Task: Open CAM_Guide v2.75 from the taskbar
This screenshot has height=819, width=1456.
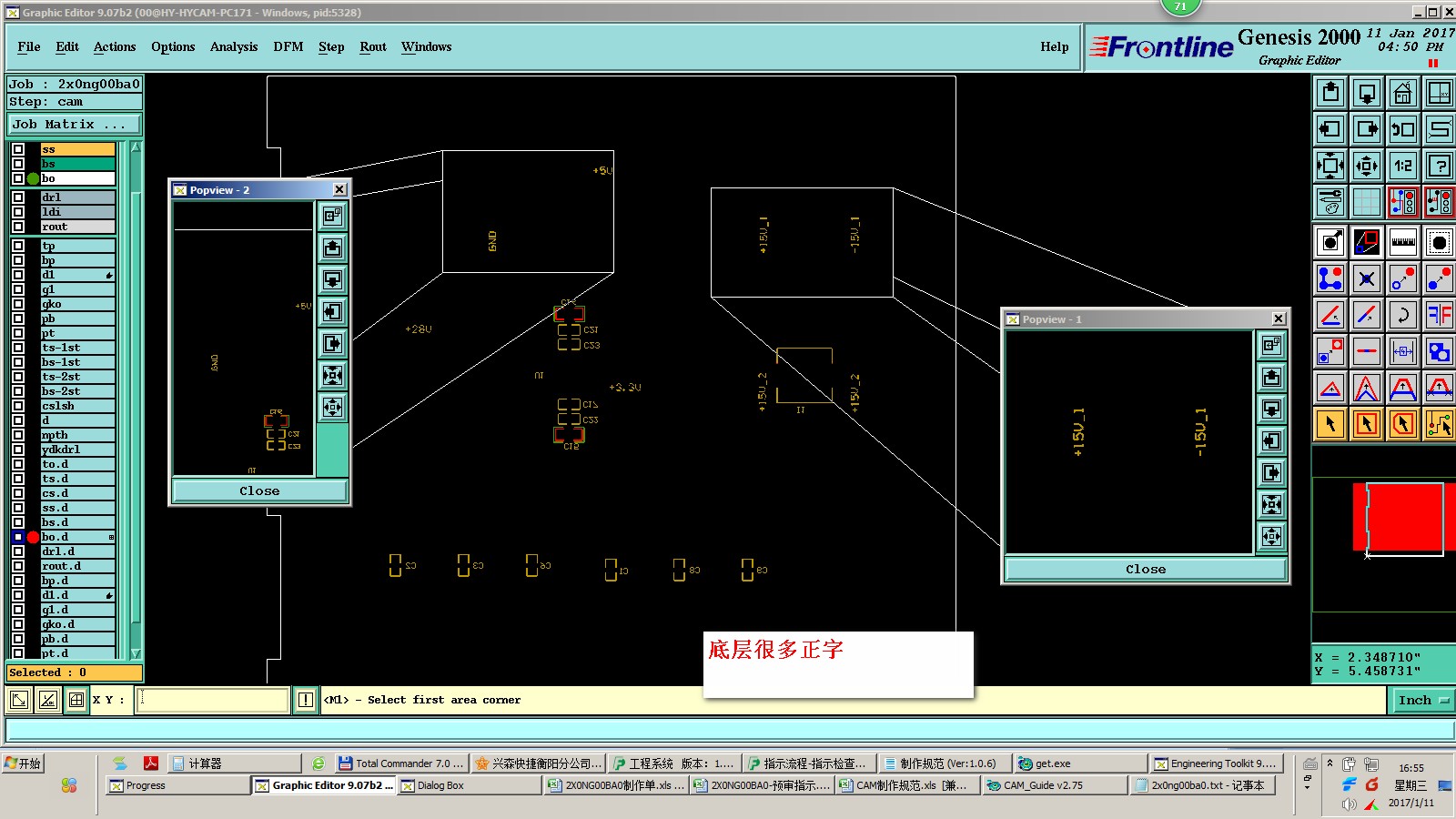Action: click(x=1055, y=785)
